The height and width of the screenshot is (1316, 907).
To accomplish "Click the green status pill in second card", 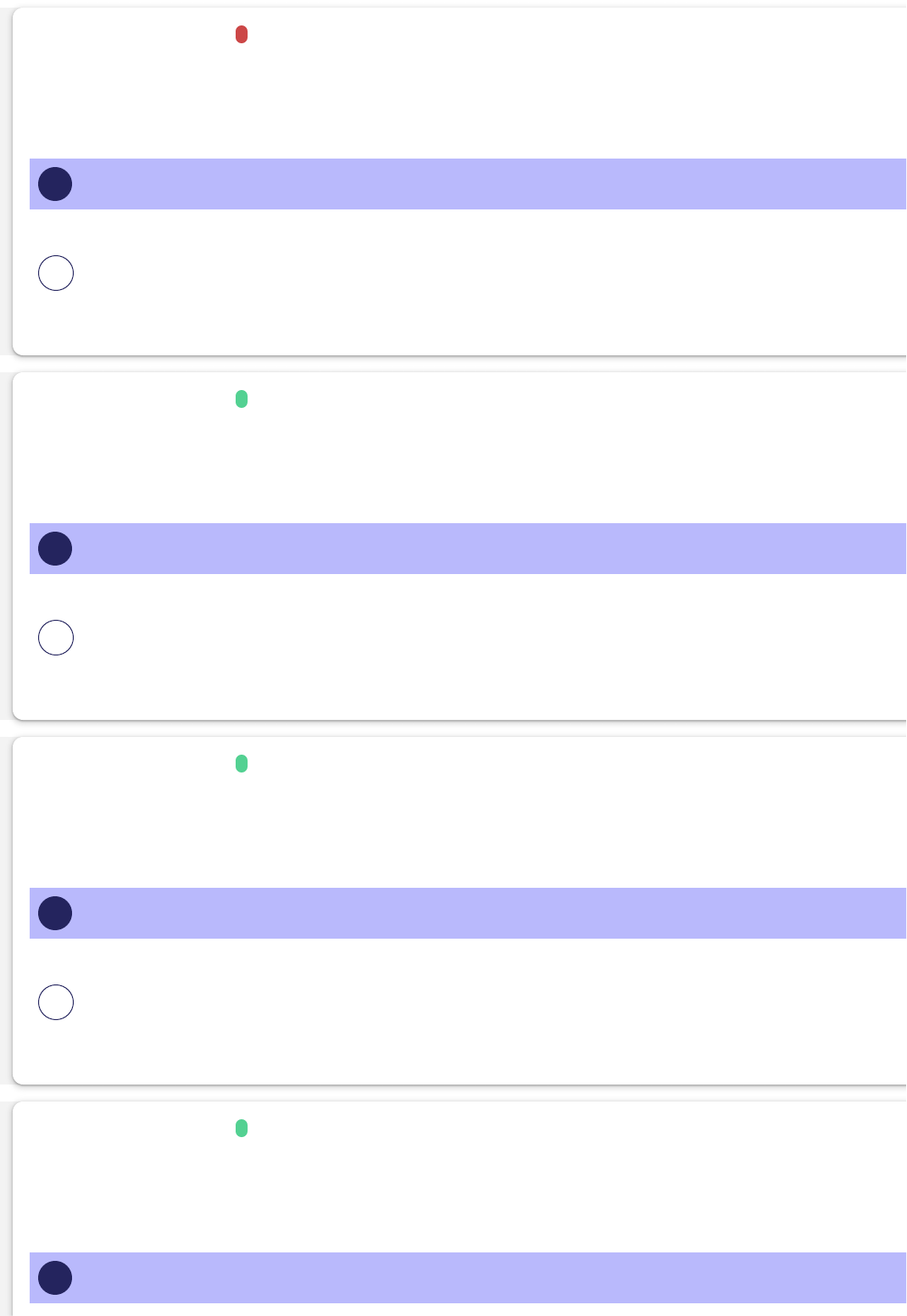I will point(242,399).
